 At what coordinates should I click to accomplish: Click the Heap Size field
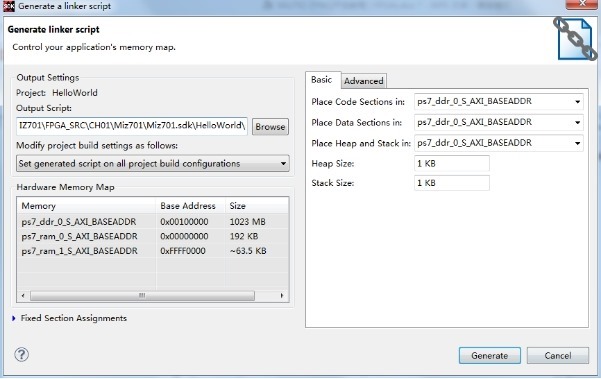(x=452, y=164)
